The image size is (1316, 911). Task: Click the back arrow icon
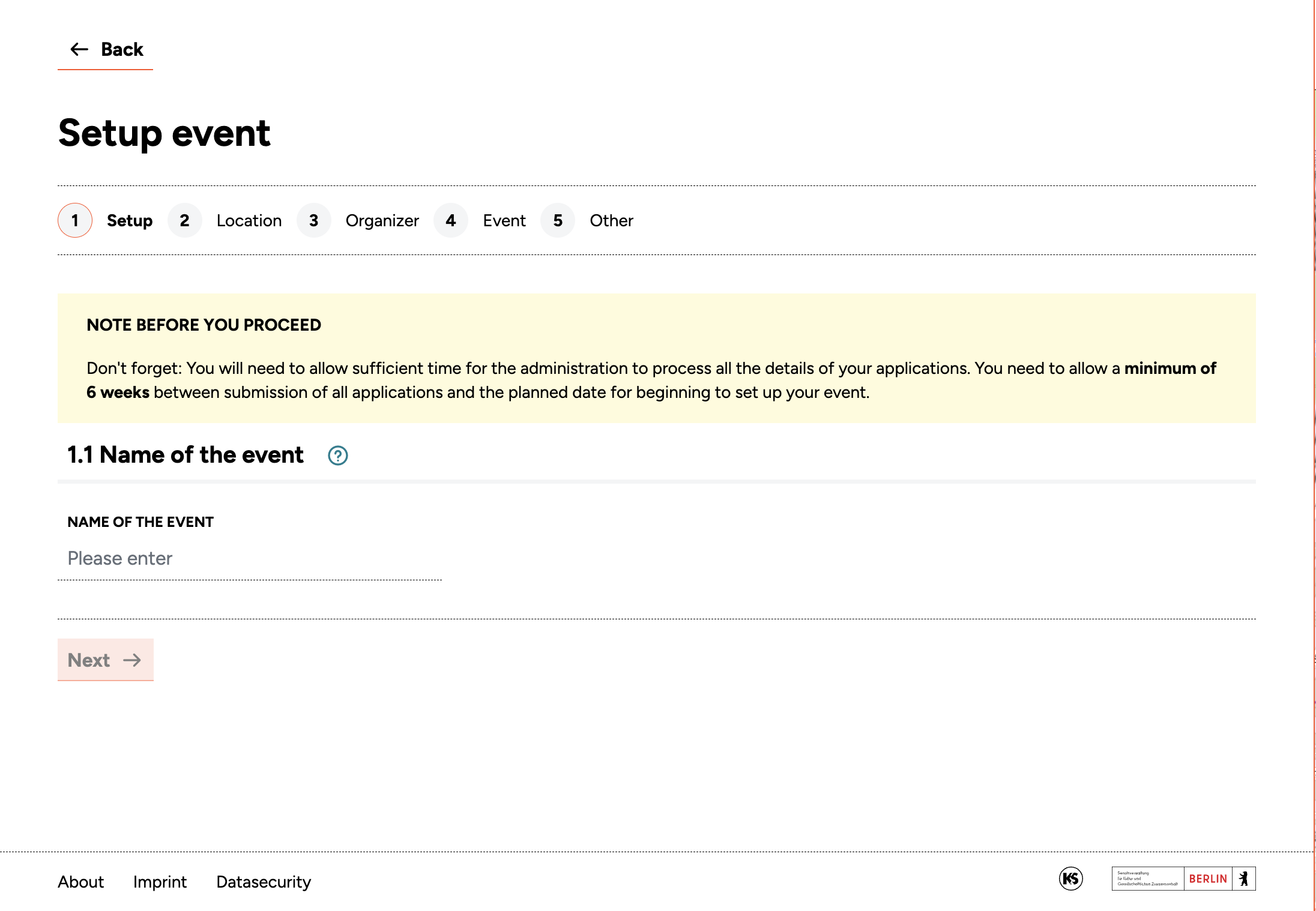[79, 49]
